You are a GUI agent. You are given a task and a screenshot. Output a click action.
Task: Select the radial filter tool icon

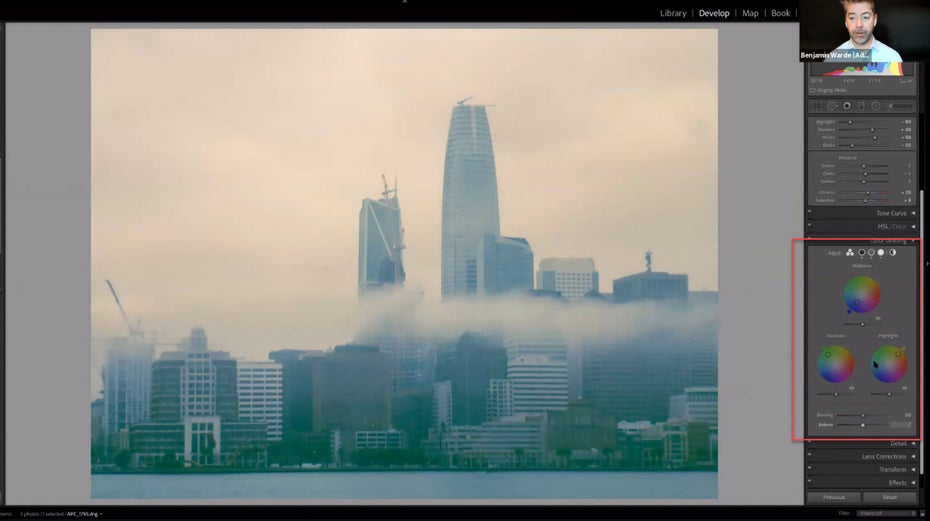875,106
